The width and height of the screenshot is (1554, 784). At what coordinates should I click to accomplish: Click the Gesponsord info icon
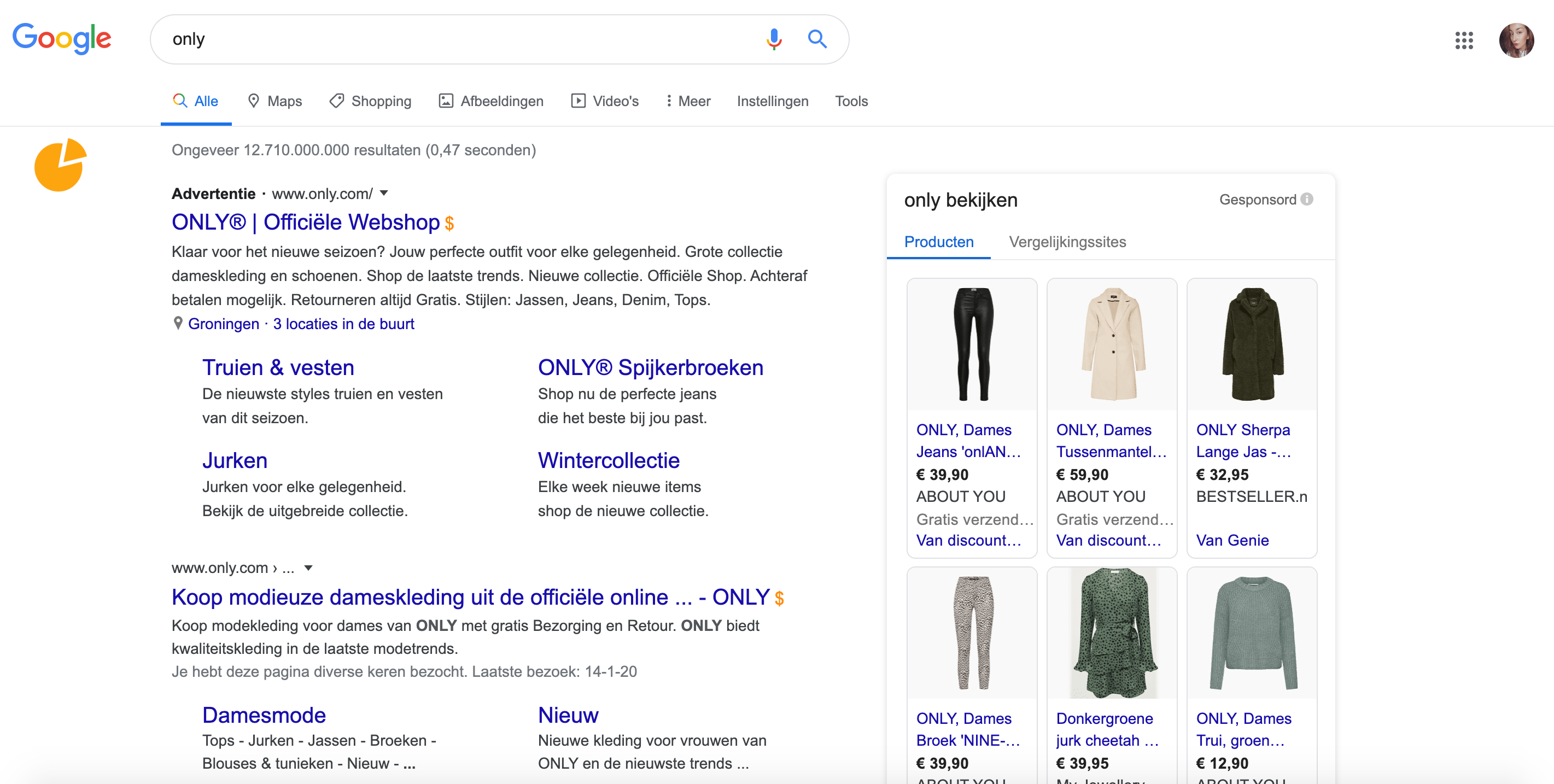(1307, 200)
